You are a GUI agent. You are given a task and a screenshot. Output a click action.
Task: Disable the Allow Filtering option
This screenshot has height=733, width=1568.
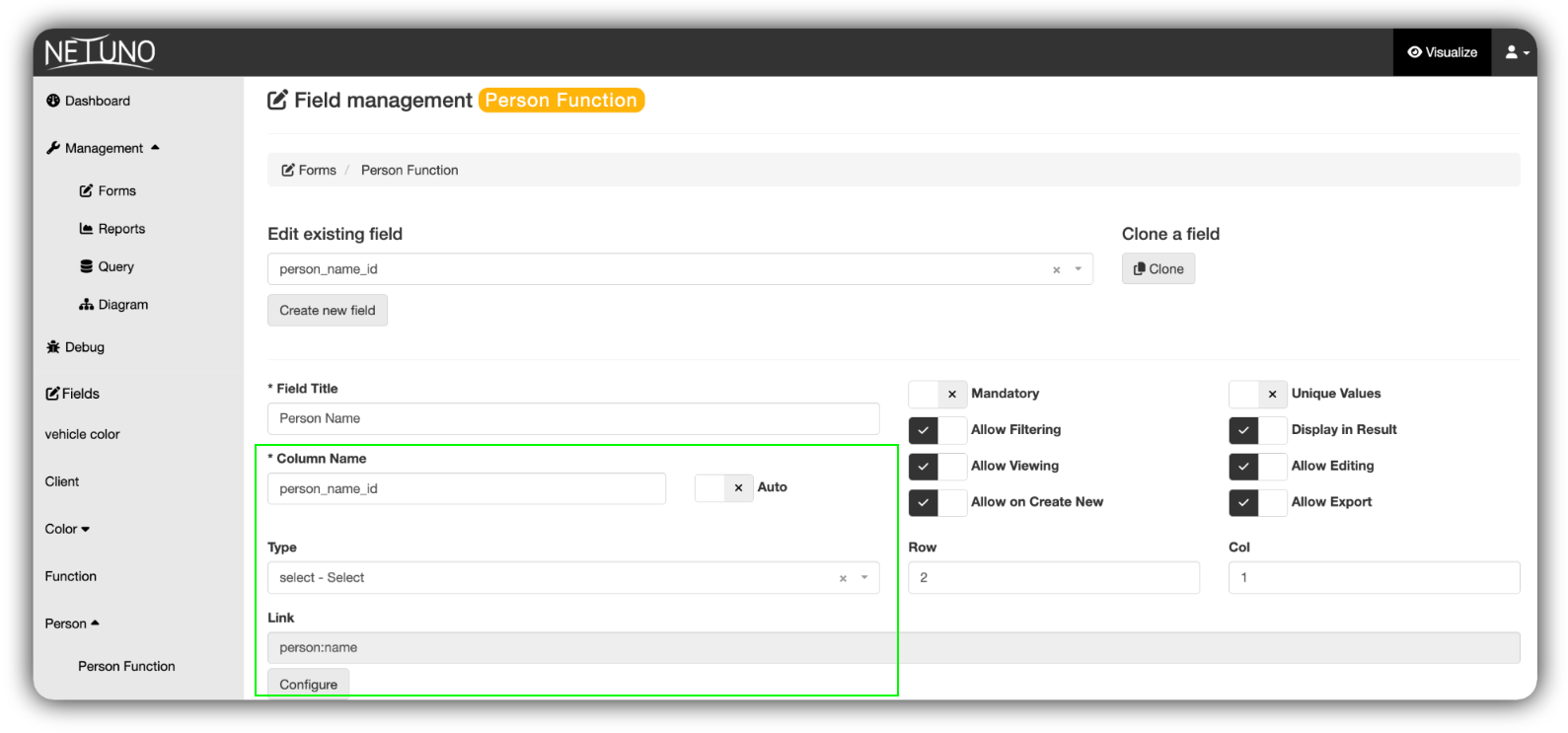coord(937,430)
